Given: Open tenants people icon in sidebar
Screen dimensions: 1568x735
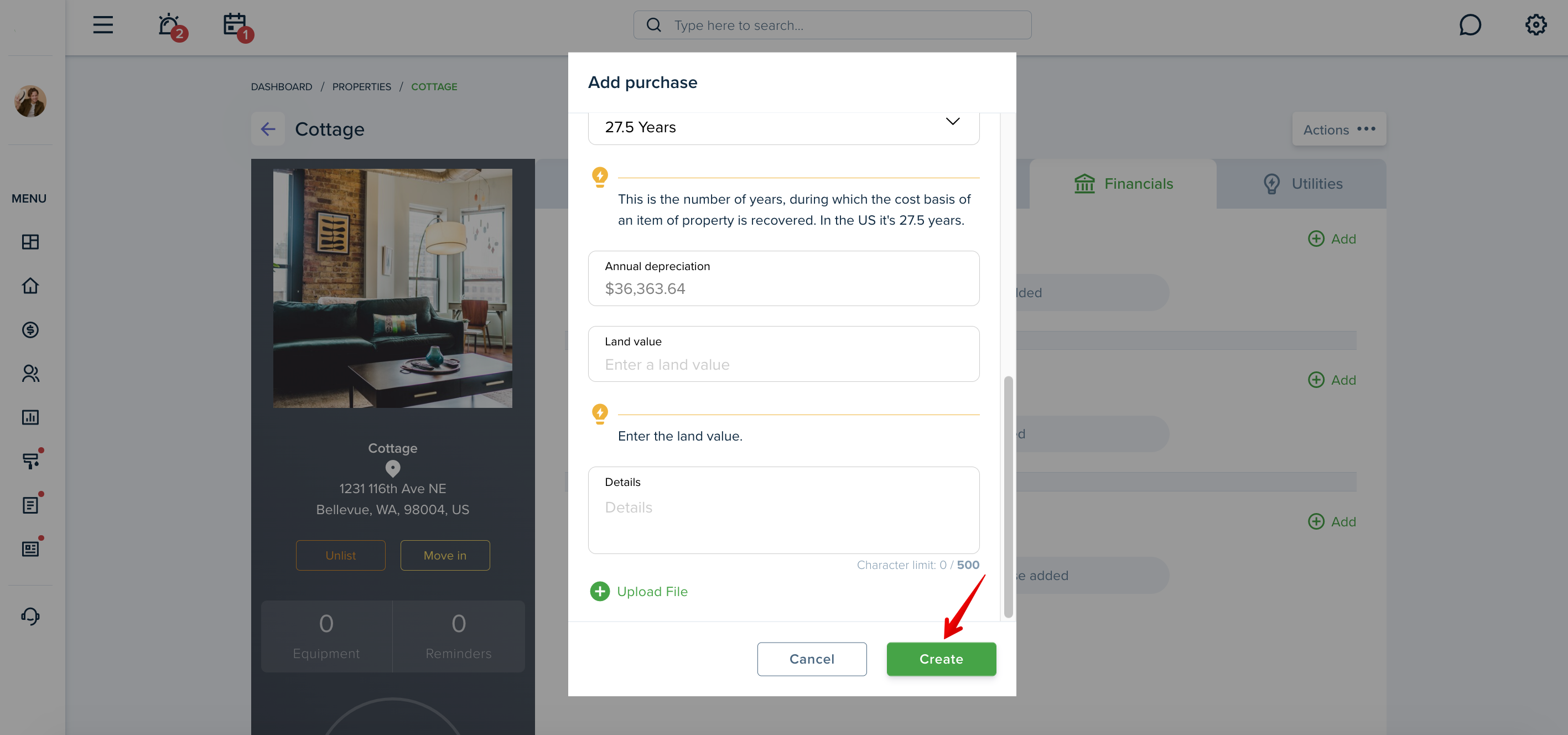Looking at the screenshot, I should [x=30, y=373].
